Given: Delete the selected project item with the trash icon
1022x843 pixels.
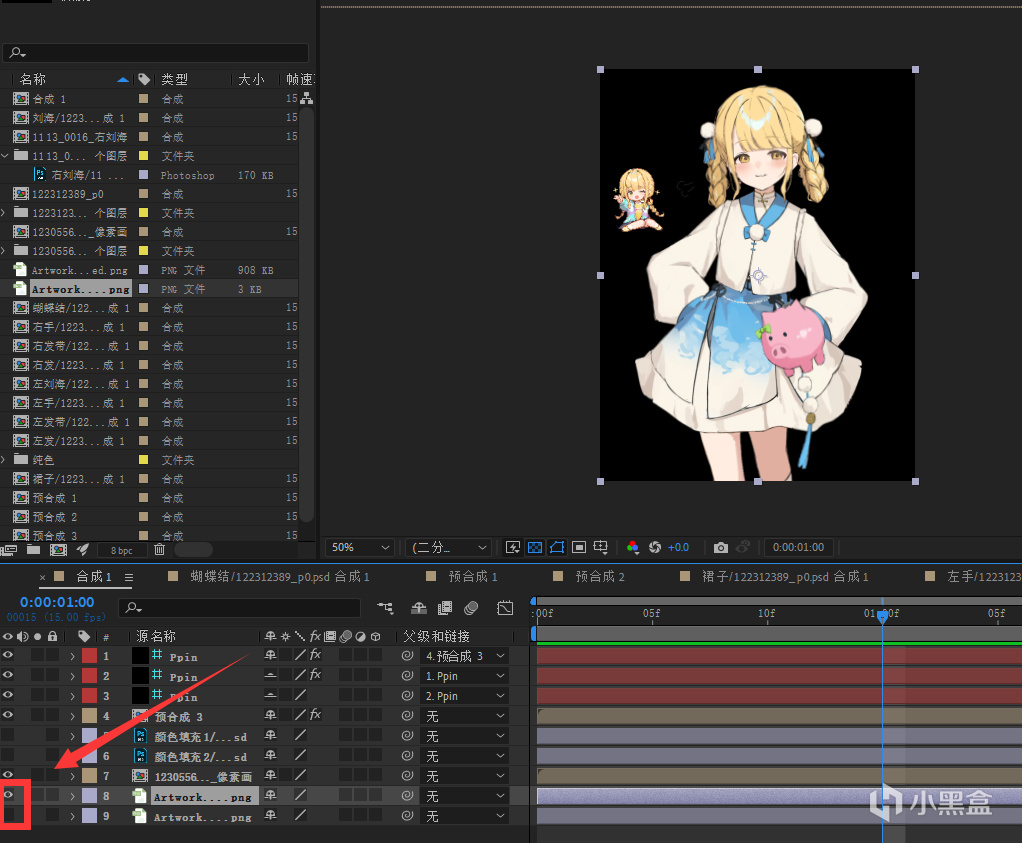Looking at the screenshot, I should tap(159, 550).
